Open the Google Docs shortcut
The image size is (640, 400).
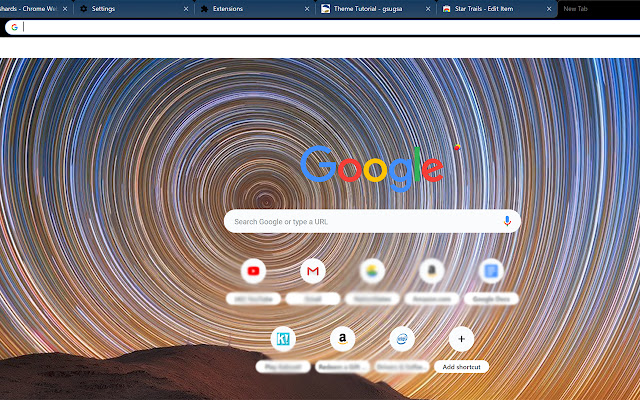point(491,271)
